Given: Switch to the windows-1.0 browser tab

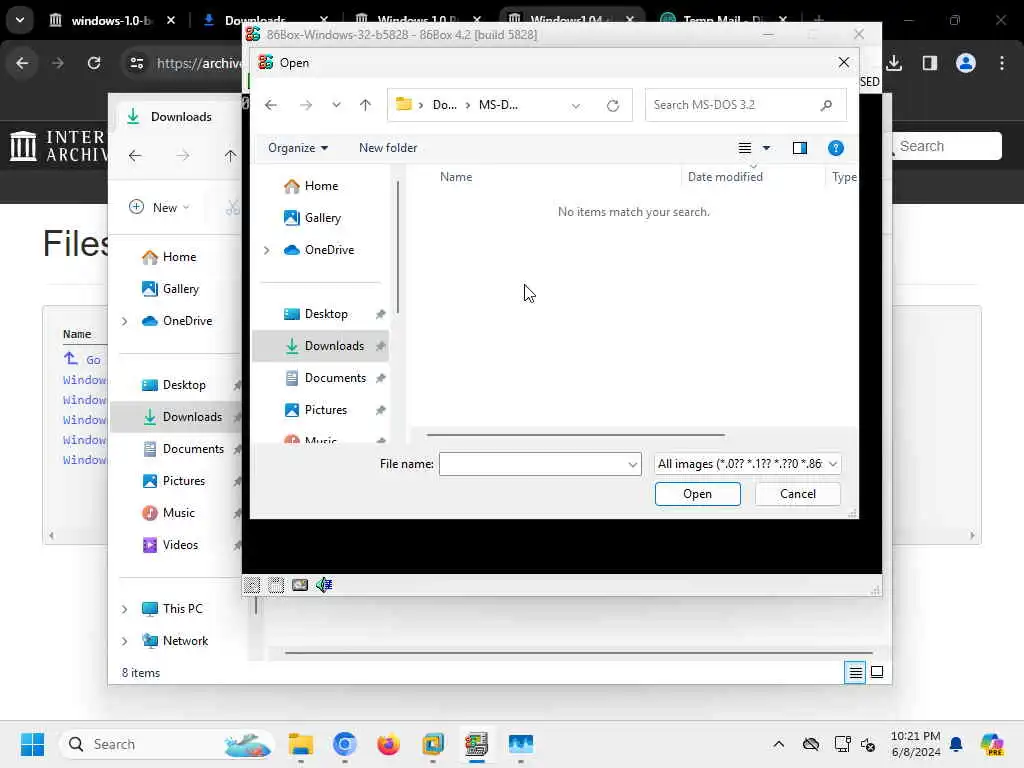Looking at the screenshot, I should 111,20.
